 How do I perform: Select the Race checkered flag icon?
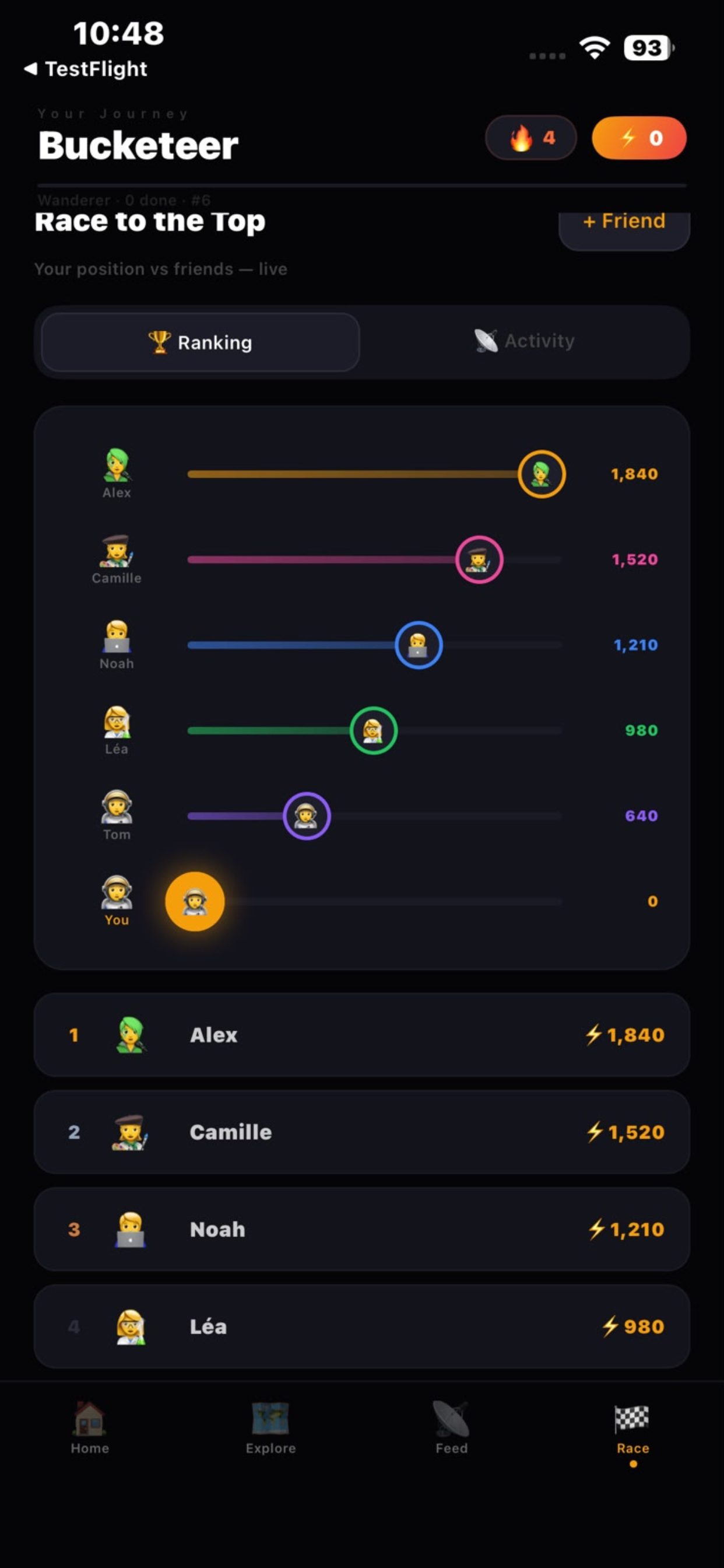pos(632,1417)
